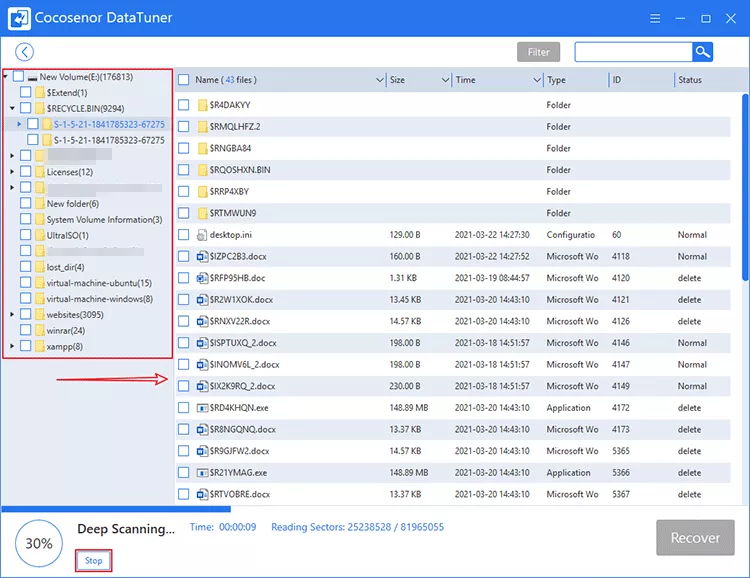
Task: Click the lost_dir(4) folder icon
Action: [x=40, y=267]
